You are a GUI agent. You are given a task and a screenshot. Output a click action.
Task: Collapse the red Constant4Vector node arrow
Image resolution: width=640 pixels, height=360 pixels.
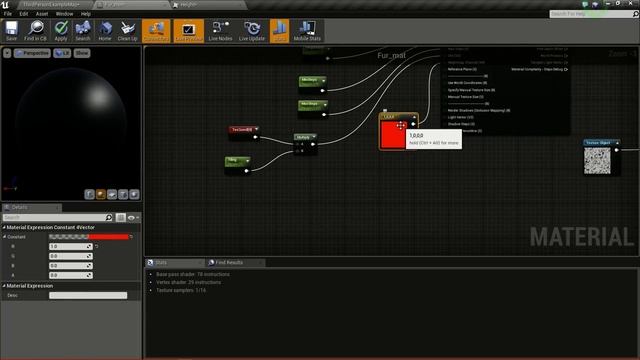coord(414,117)
